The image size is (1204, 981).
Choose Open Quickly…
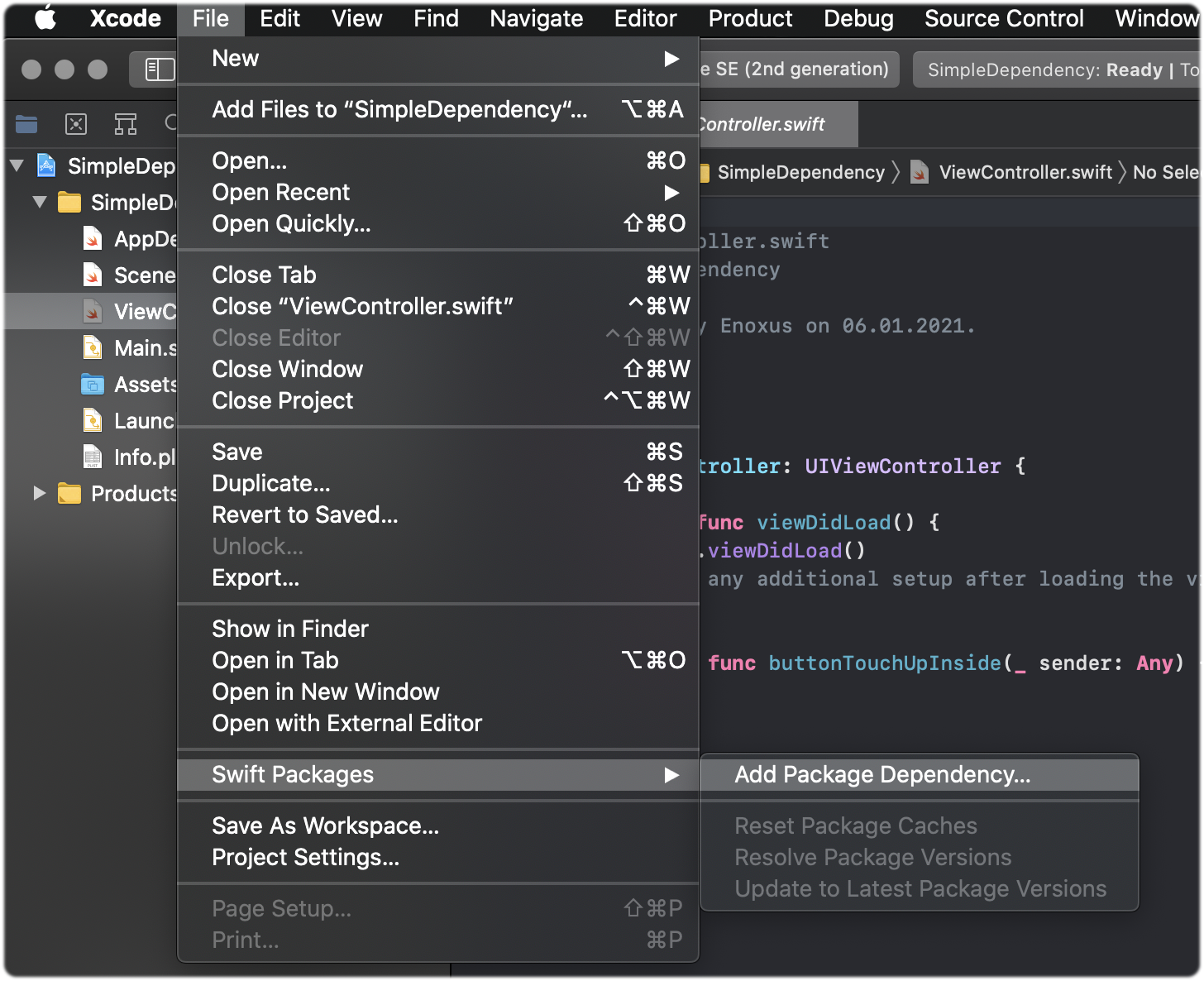click(x=438, y=223)
